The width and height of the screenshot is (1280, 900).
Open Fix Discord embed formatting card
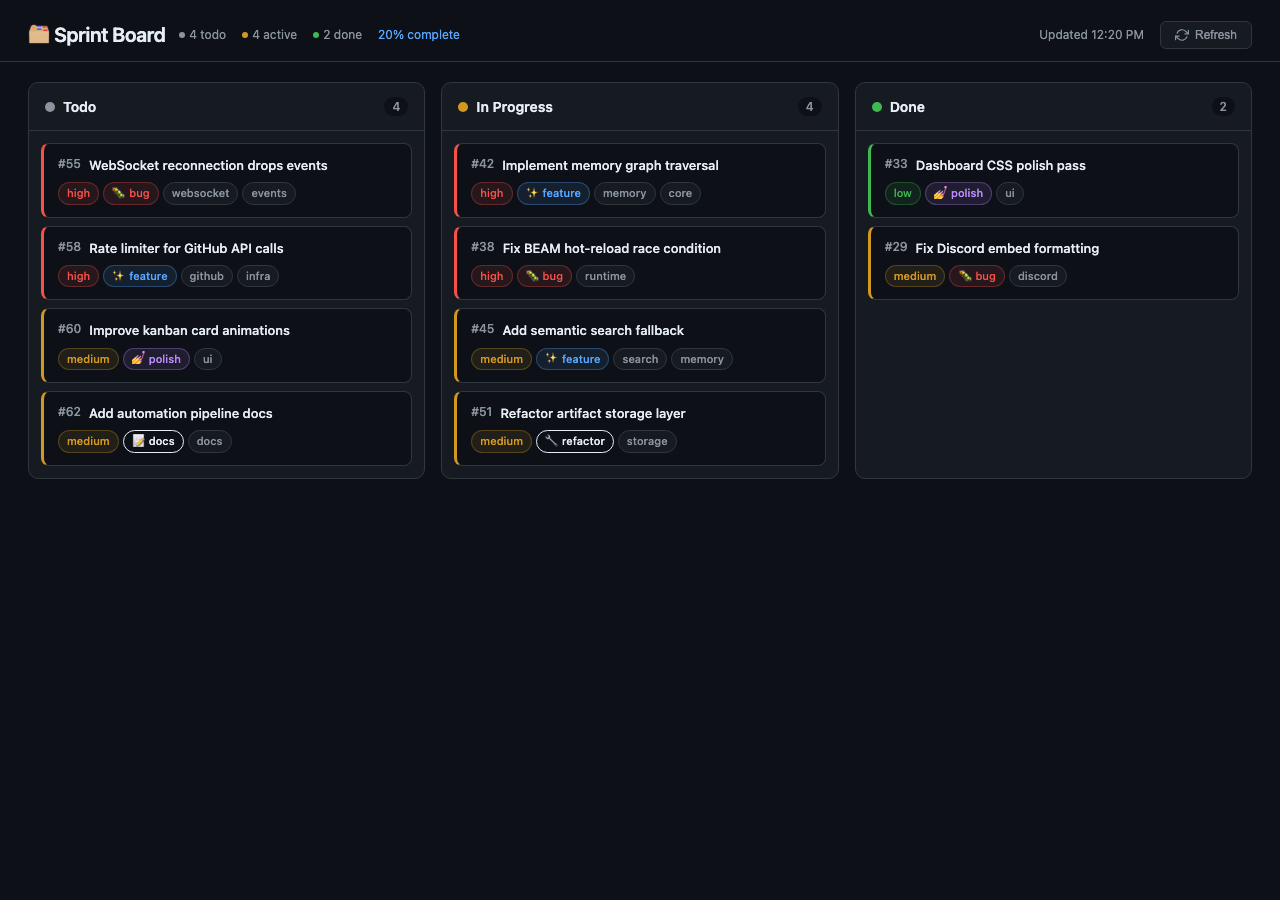click(1007, 249)
